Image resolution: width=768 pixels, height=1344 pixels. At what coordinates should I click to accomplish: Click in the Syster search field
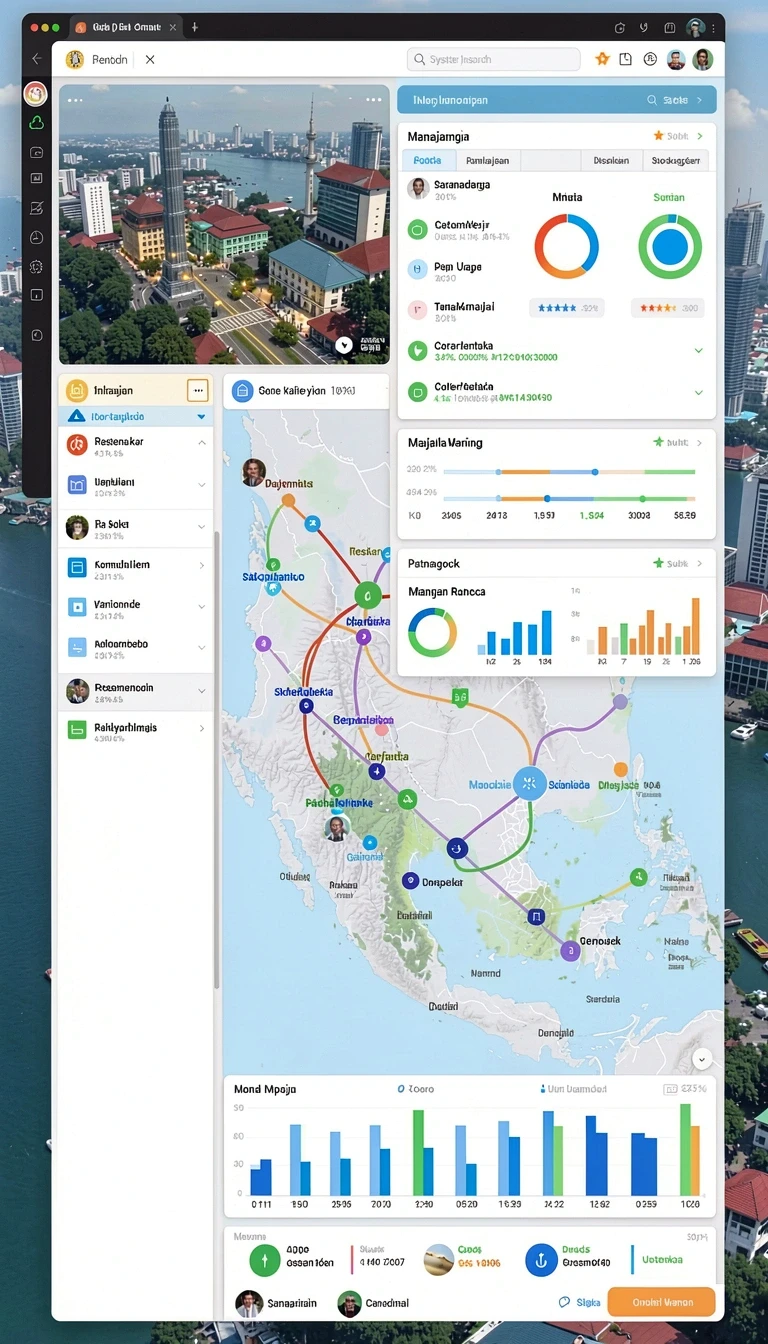[494, 60]
